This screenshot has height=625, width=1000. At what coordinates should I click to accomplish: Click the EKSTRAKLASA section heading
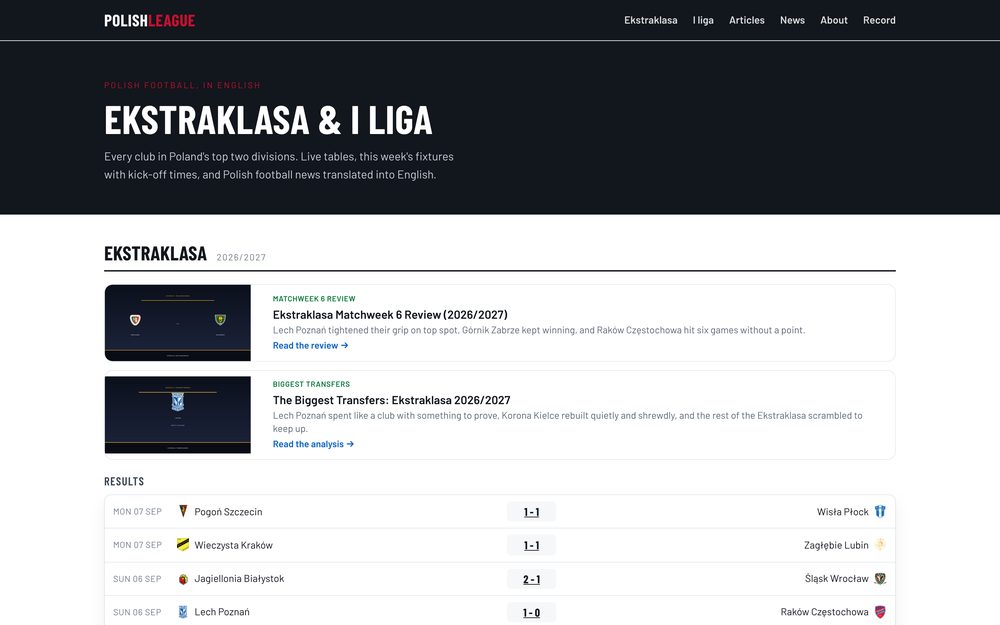tap(156, 253)
